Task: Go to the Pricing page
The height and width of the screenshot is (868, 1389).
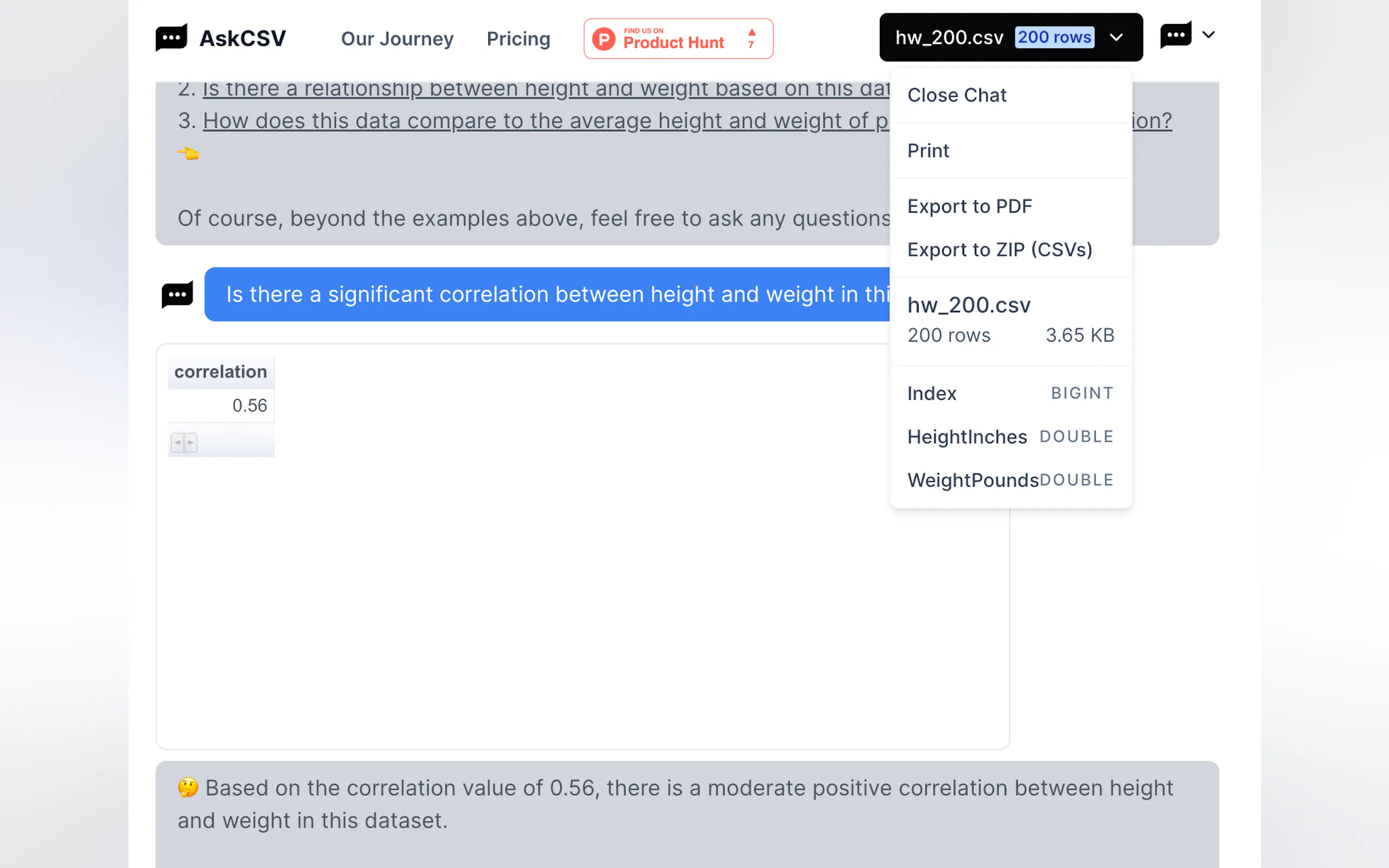Action: click(x=518, y=39)
